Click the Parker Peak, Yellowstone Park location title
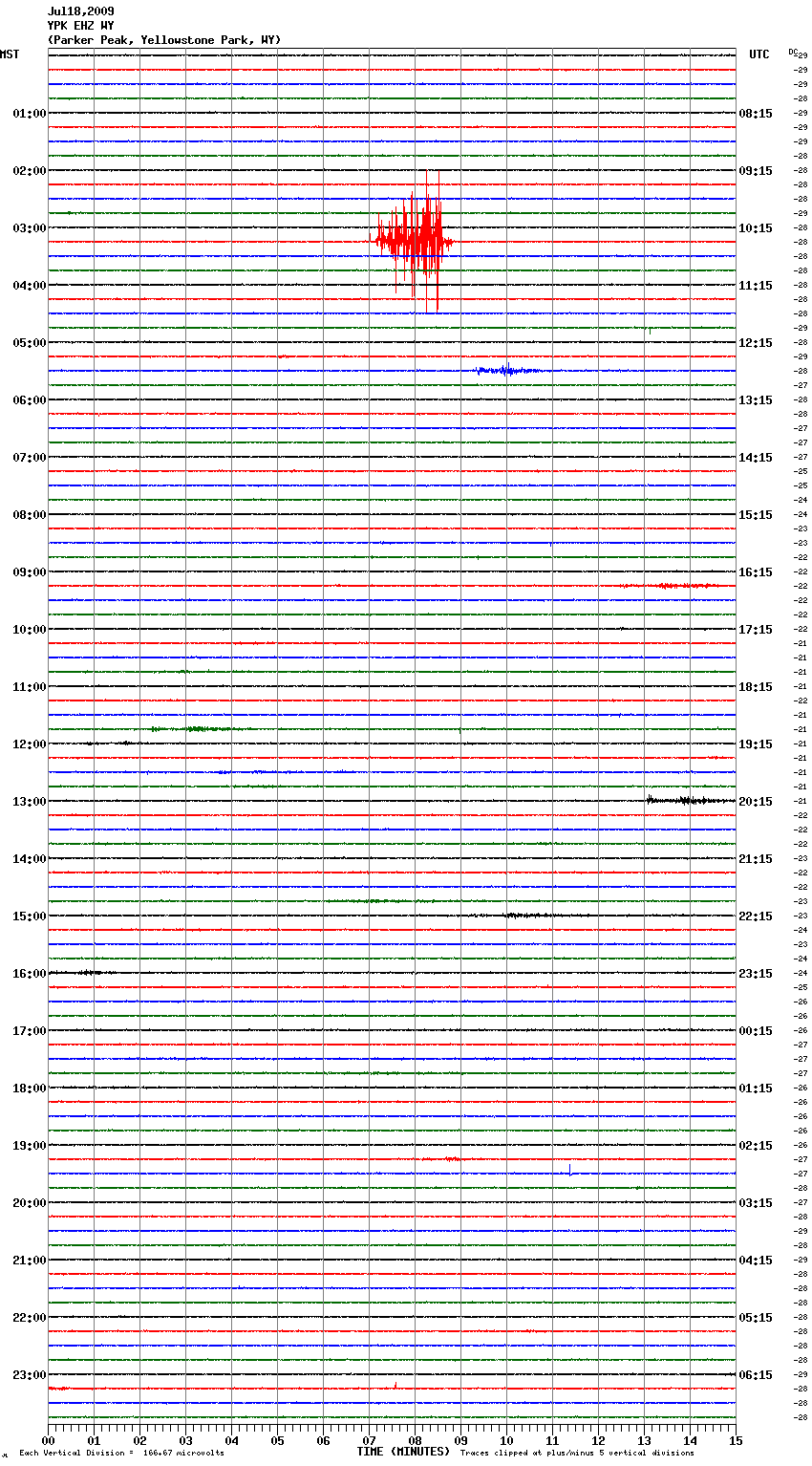812x1466 pixels. click(164, 40)
